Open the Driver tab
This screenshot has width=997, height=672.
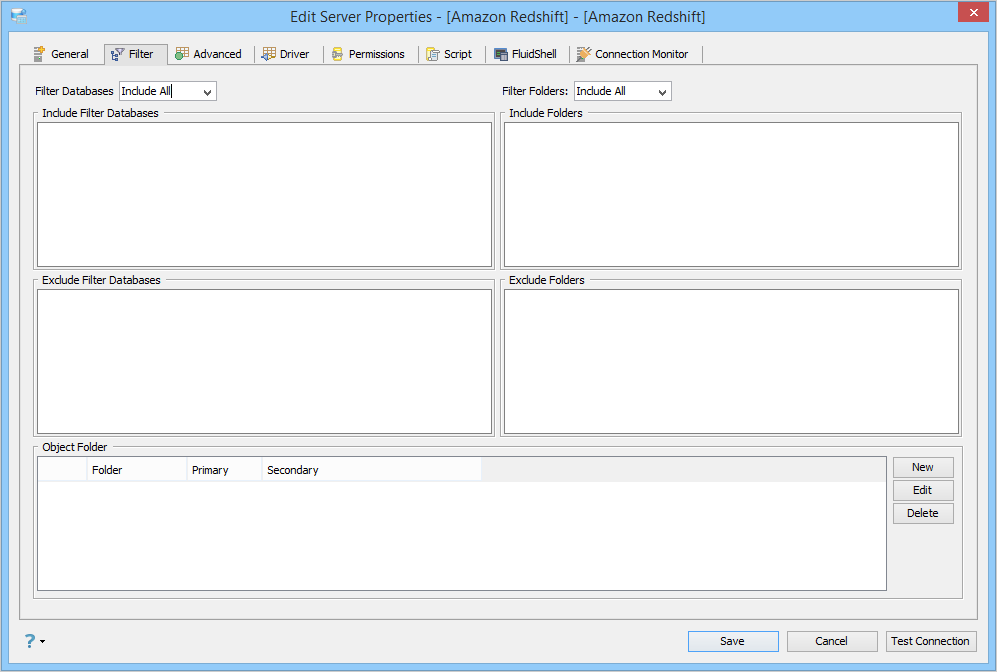(285, 54)
